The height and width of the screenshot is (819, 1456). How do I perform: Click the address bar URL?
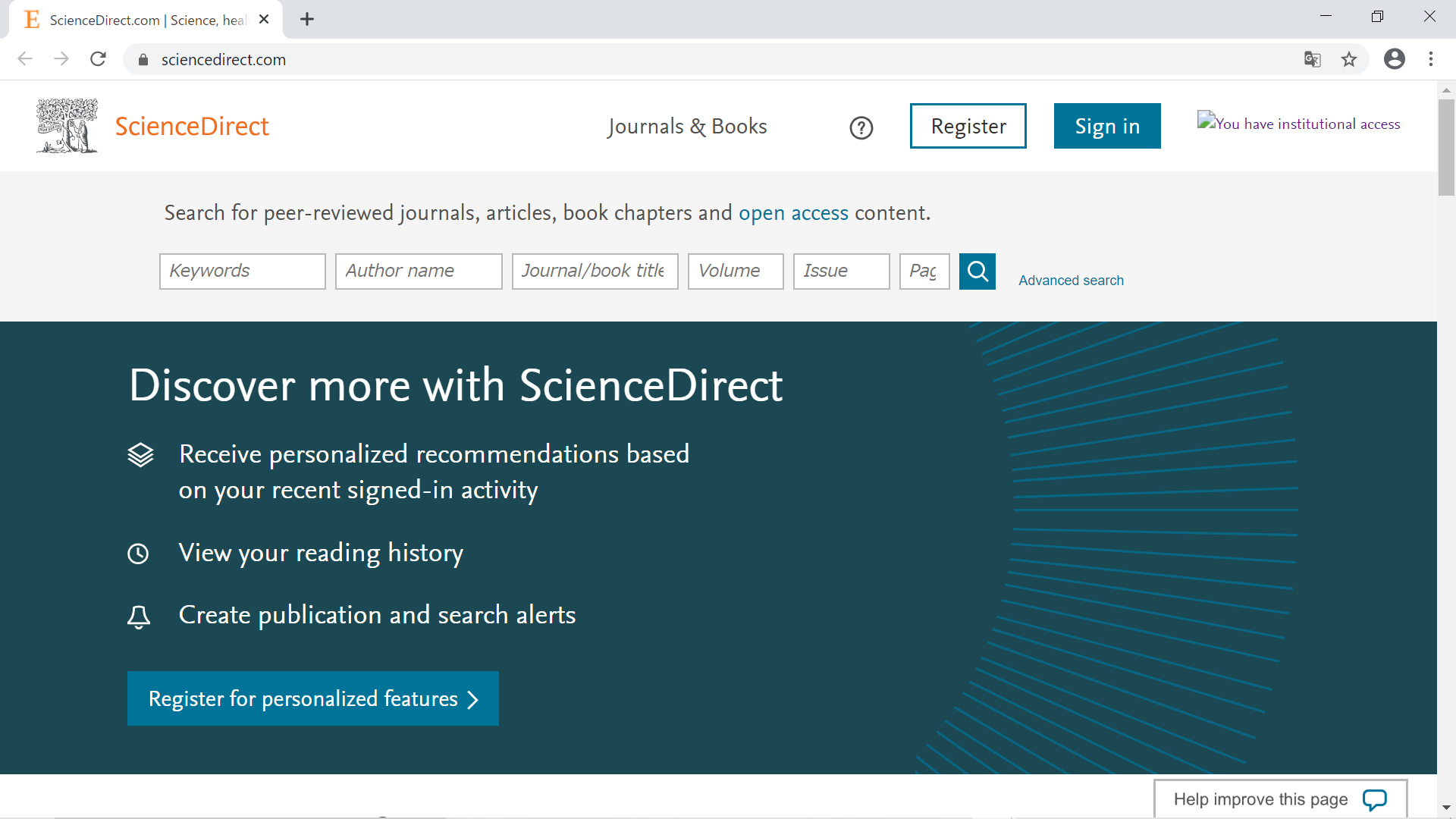[x=224, y=60]
